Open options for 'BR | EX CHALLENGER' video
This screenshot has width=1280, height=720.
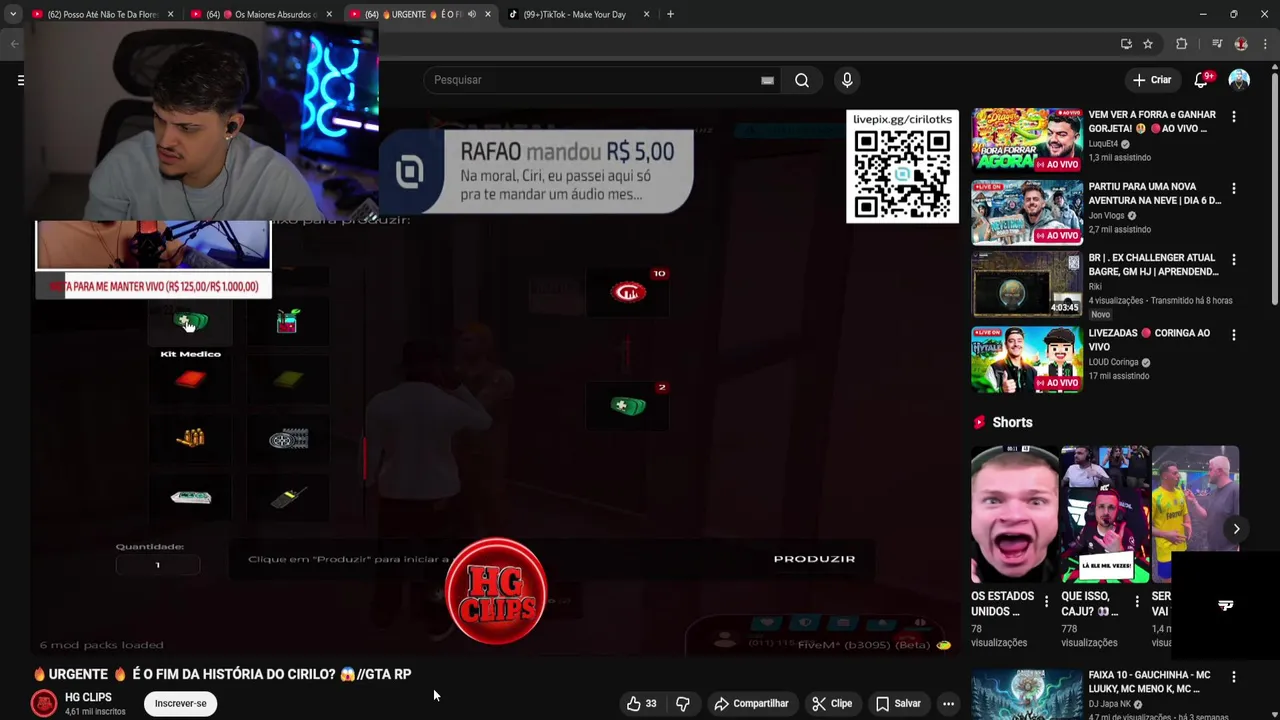pos(1234,260)
